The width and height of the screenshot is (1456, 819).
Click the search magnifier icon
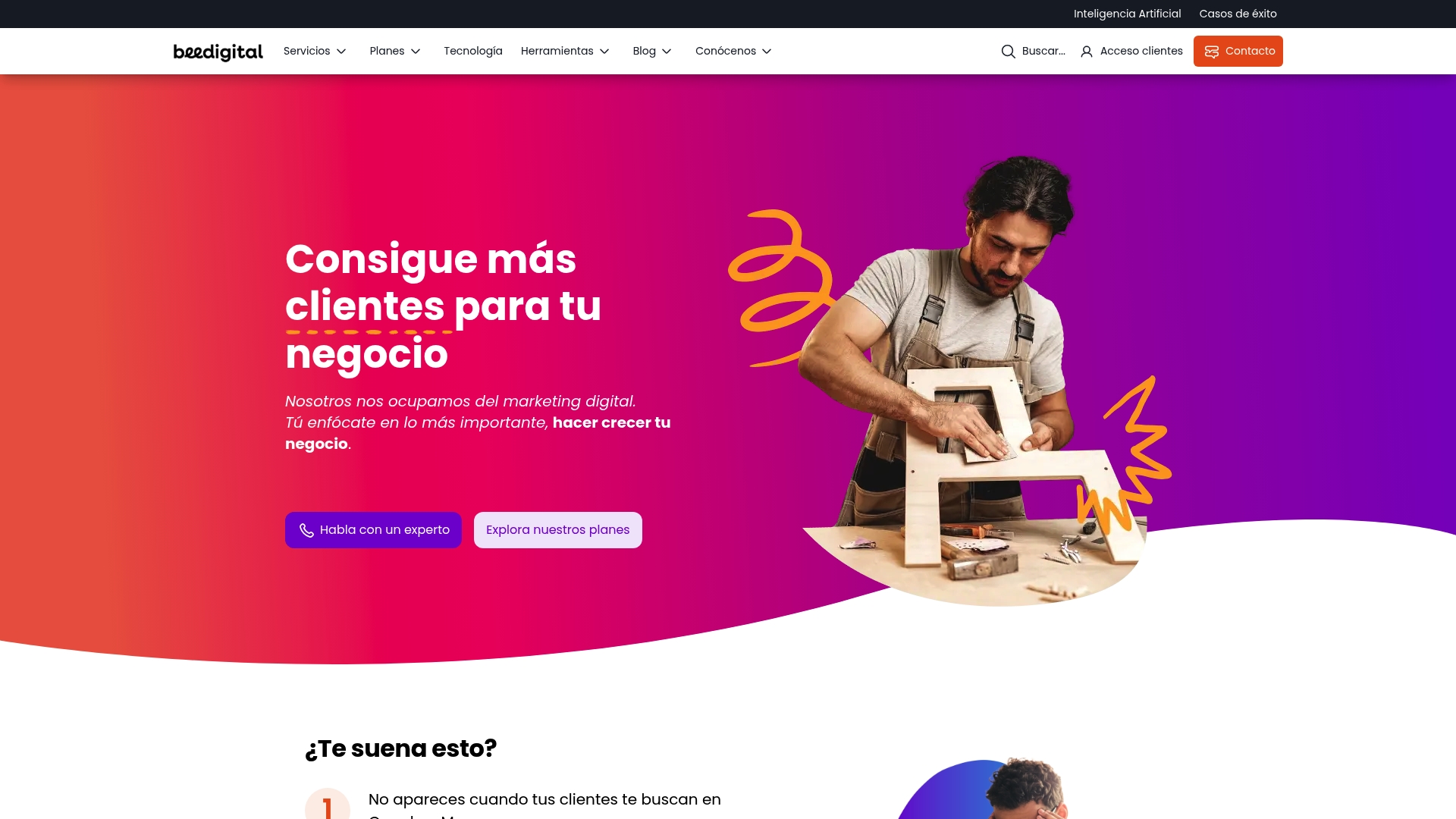point(1008,52)
